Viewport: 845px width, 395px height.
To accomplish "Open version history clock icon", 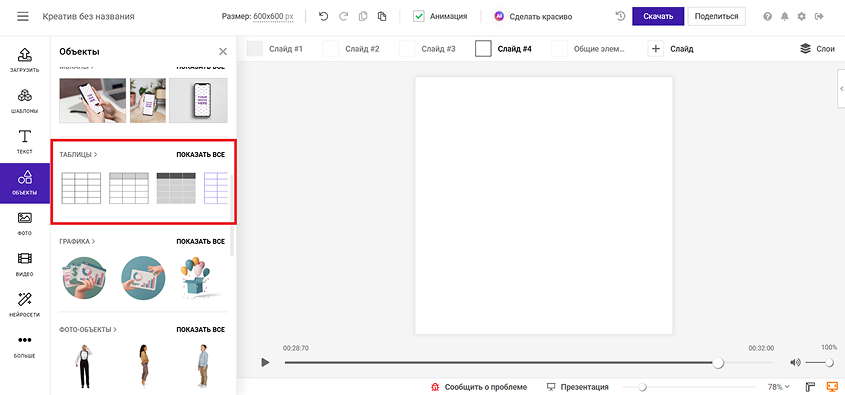I will click(620, 16).
